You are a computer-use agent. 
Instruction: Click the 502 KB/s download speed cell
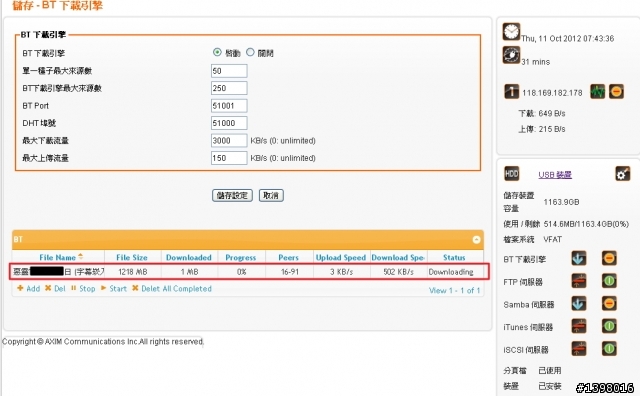pyautogui.click(x=398, y=272)
